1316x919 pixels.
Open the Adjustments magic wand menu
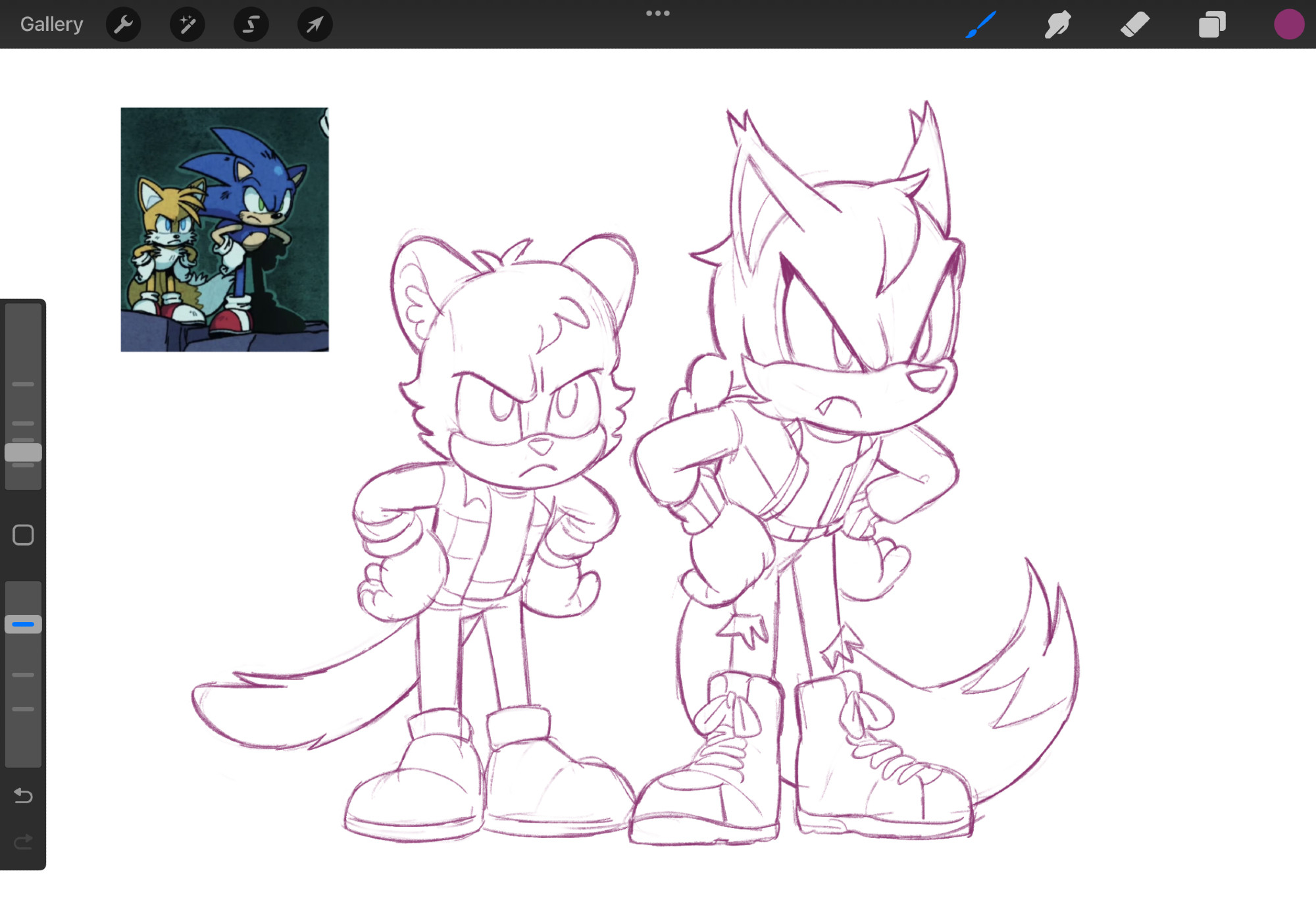pyautogui.click(x=187, y=25)
